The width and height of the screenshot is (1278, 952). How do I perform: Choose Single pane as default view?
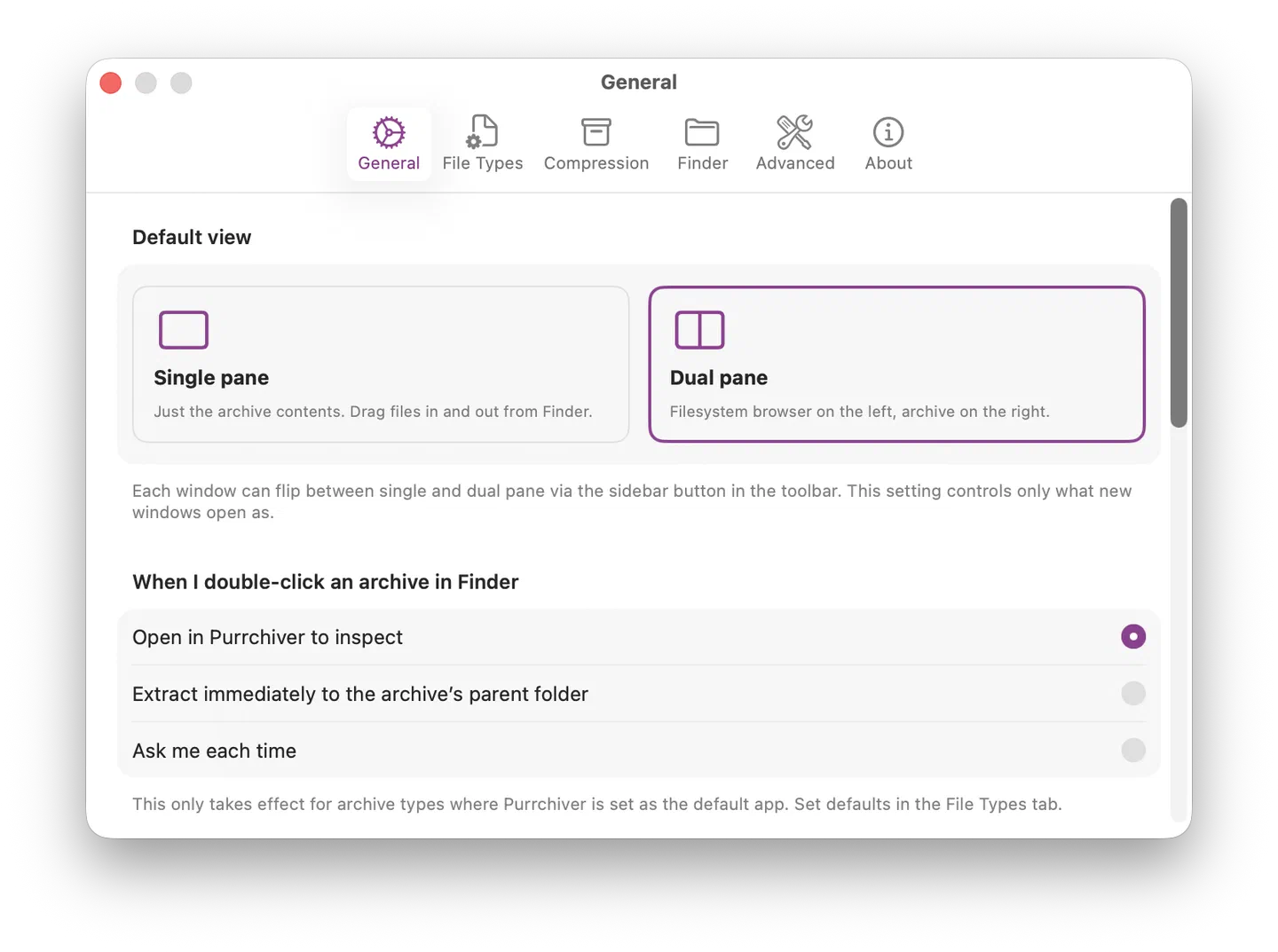tap(381, 364)
